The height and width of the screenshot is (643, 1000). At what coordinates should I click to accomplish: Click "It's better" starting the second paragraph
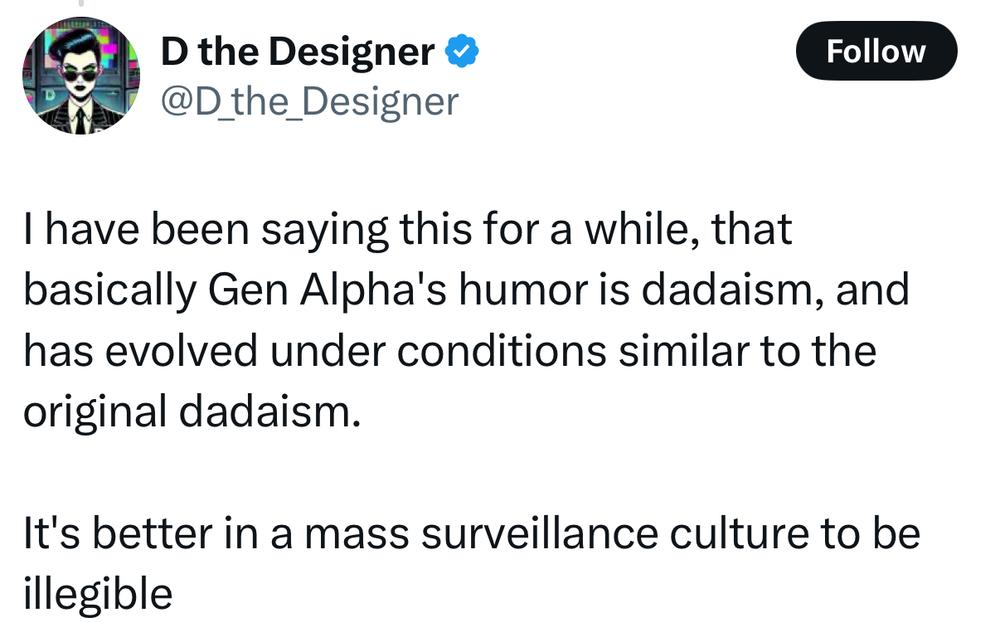118,533
